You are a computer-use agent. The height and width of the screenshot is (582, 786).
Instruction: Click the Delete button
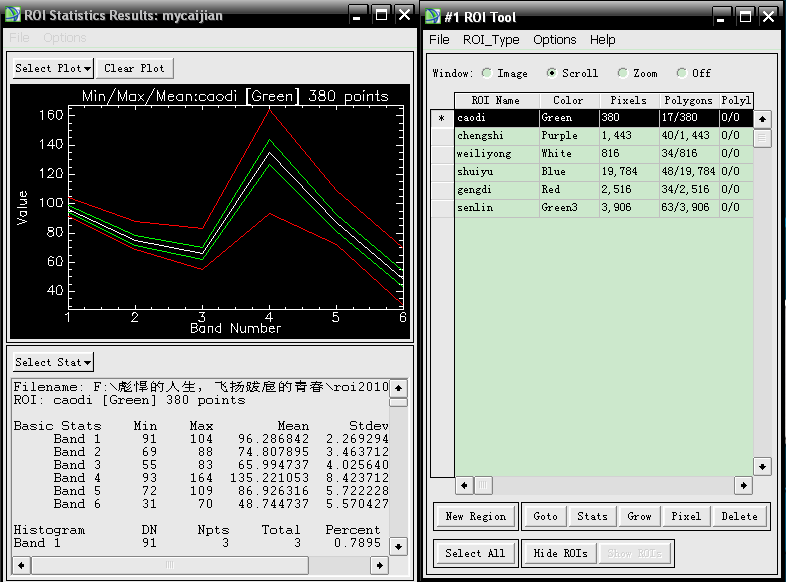point(739,516)
